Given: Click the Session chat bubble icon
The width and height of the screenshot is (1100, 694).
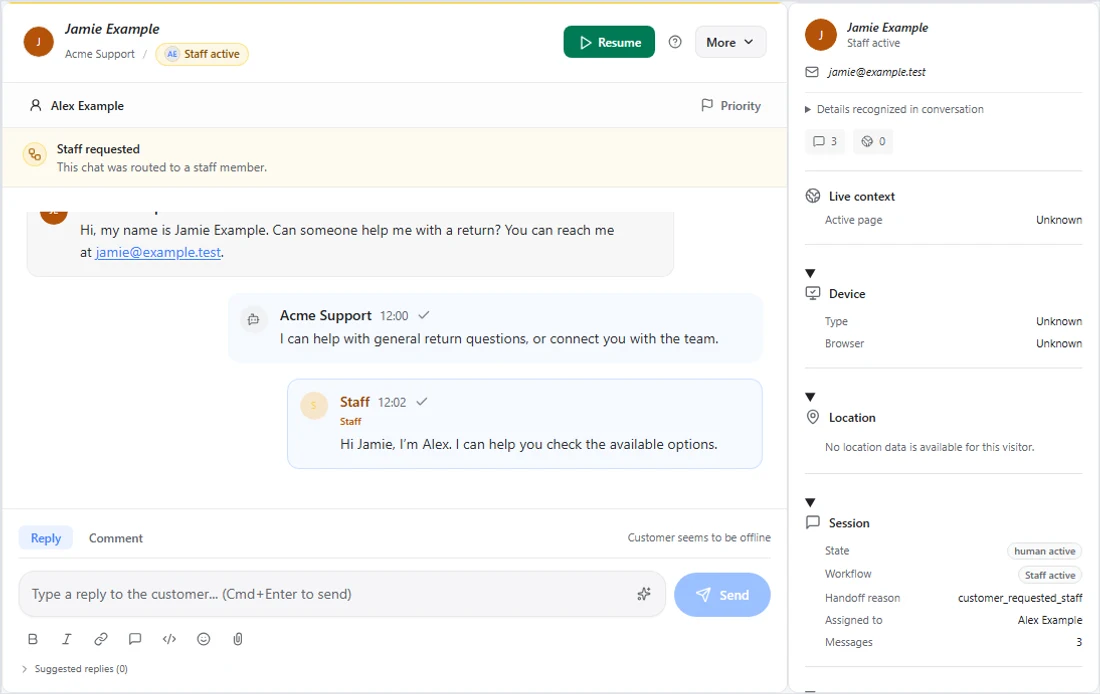Looking at the screenshot, I should (813, 522).
